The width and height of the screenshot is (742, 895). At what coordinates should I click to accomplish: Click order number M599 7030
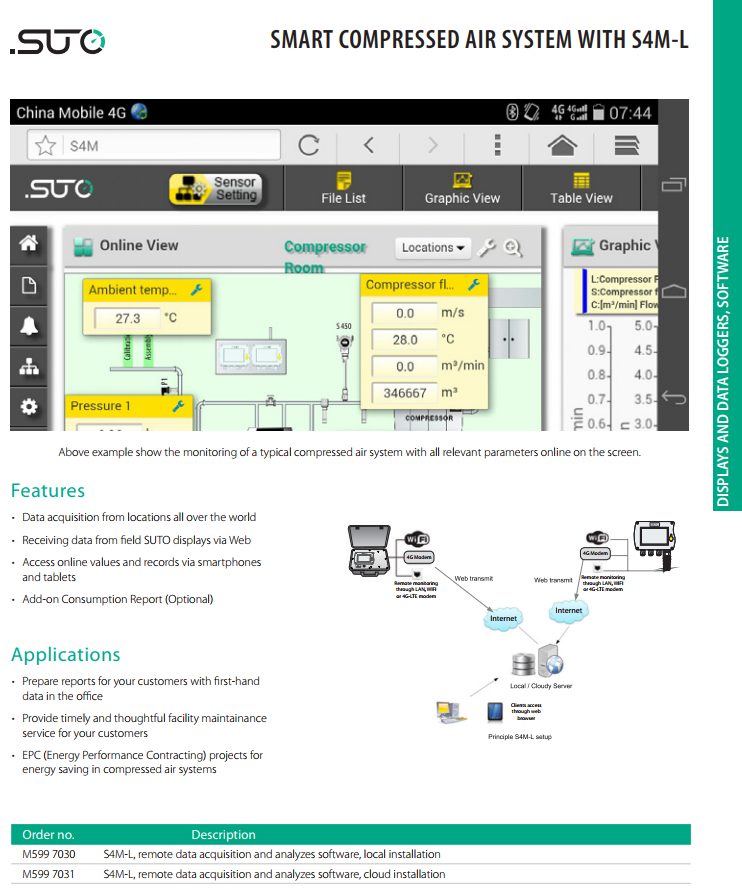pyautogui.click(x=49, y=854)
